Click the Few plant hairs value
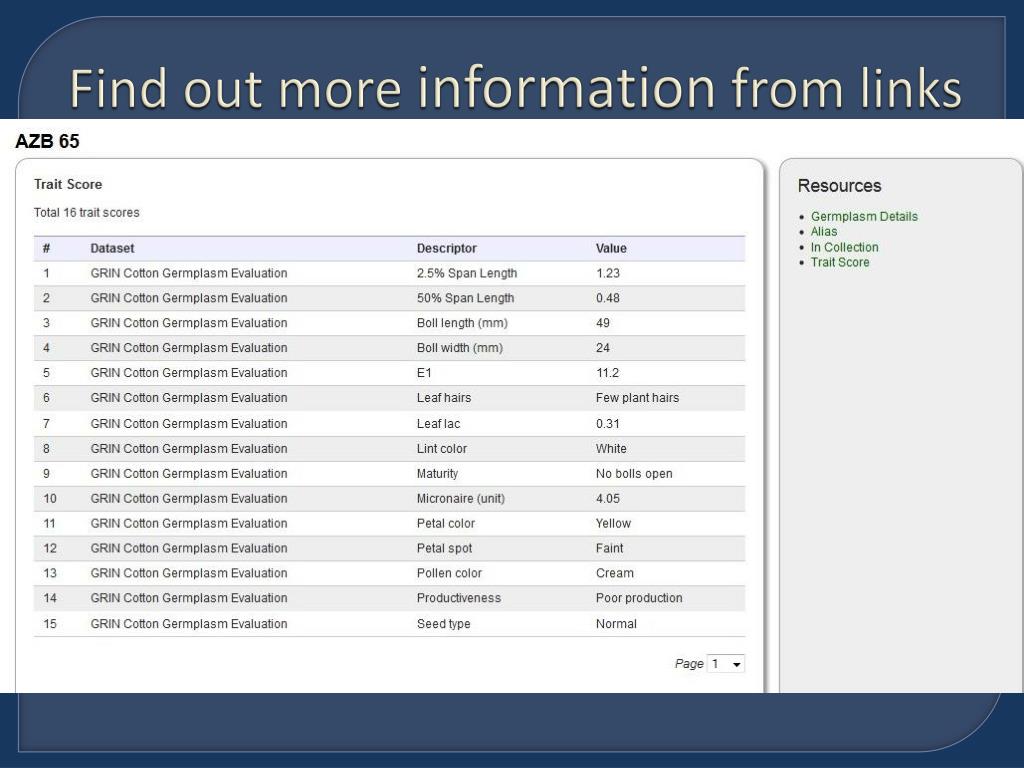The height and width of the screenshot is (768, 1024). coord(637,398)
